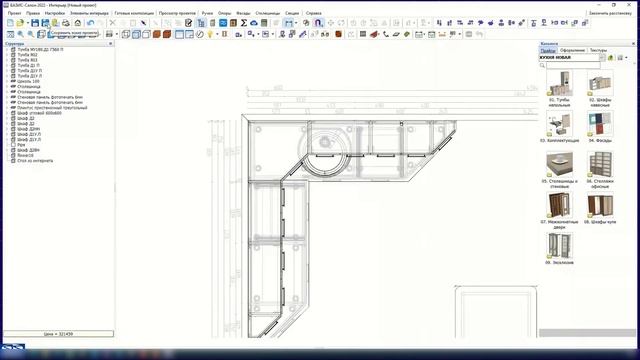Open the 08. Шкафы купе catalog folder
Screen dimensions: 640x360
pos(600,208)
